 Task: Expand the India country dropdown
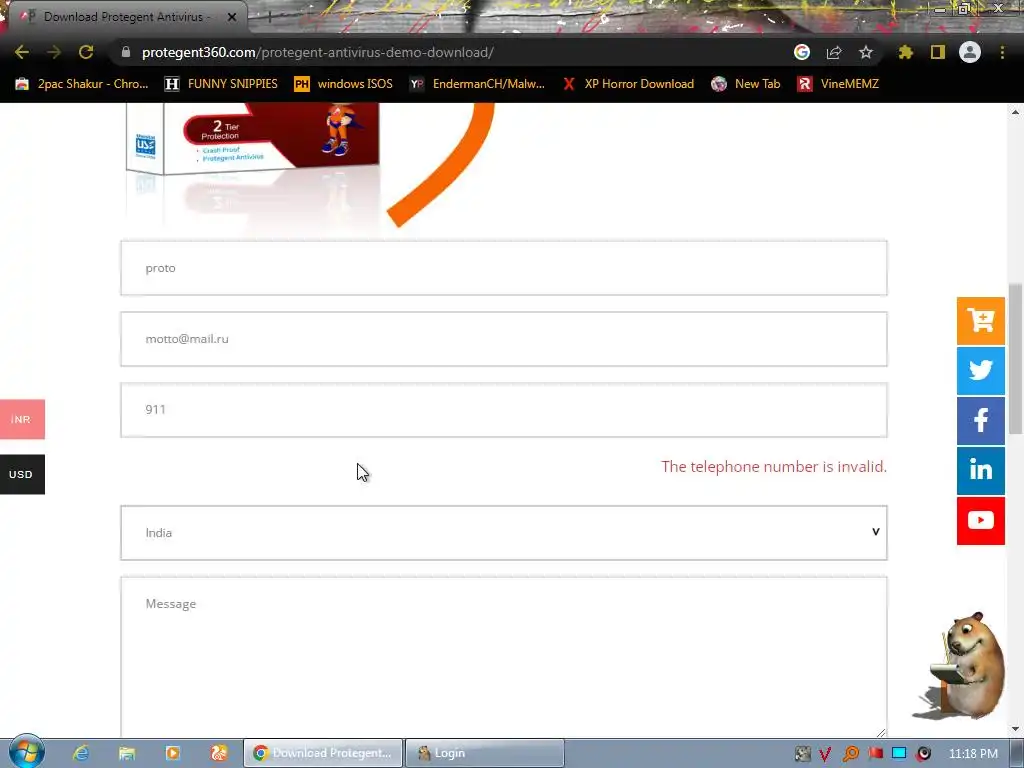tap(504, 533)
